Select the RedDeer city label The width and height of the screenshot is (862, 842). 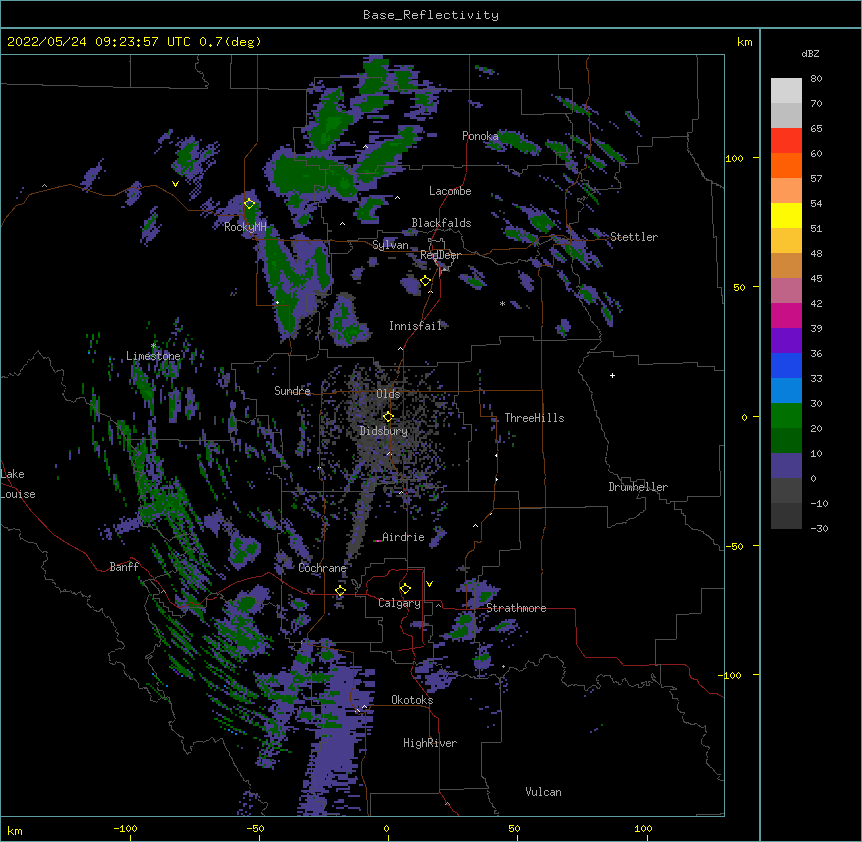440,255
